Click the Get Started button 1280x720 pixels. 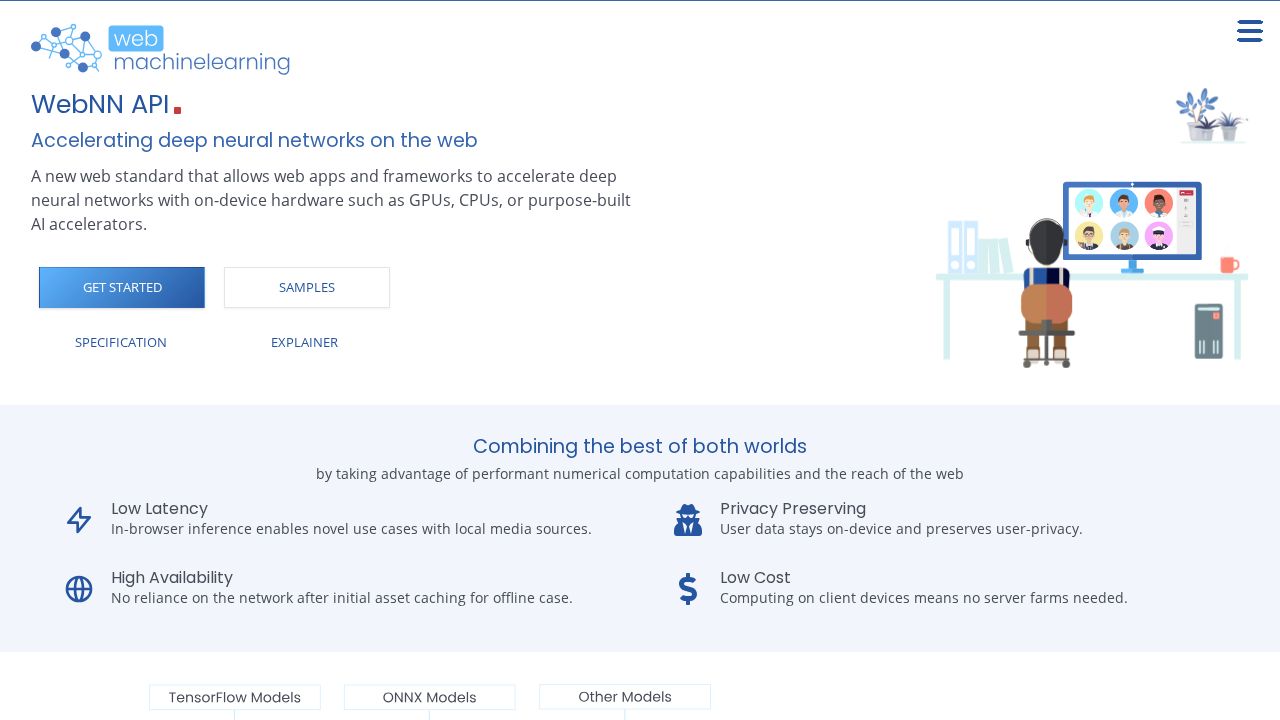click(x=122, y=287)
